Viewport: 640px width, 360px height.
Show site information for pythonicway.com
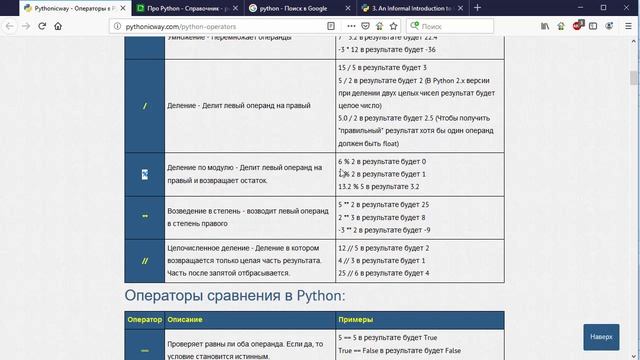click(117, 26)
